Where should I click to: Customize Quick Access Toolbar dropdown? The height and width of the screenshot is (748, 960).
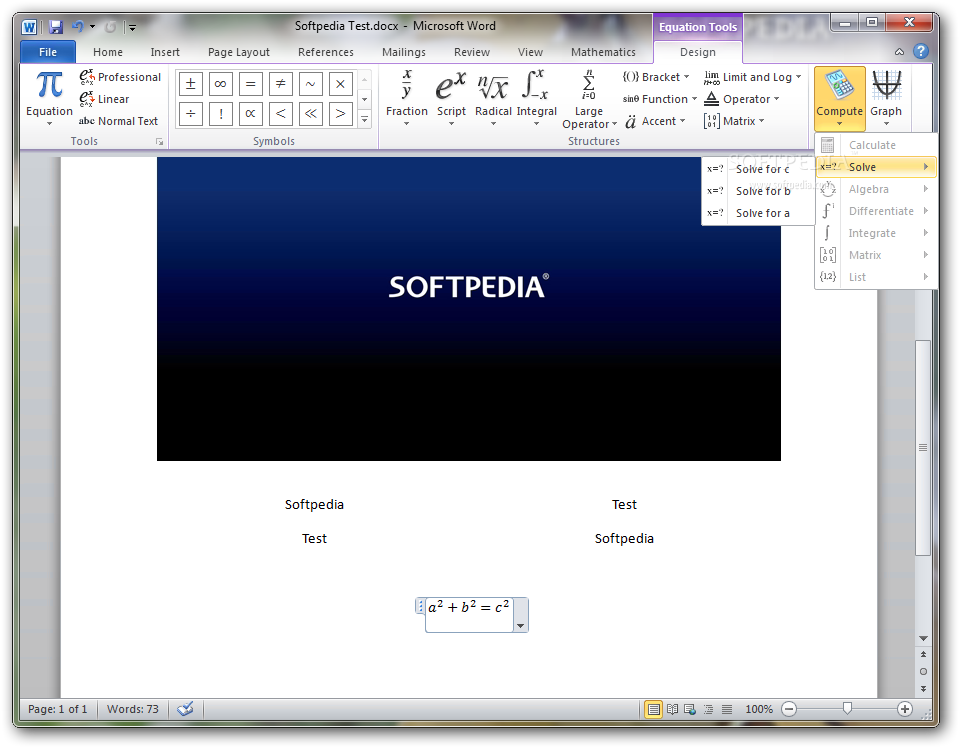point(132,28)
